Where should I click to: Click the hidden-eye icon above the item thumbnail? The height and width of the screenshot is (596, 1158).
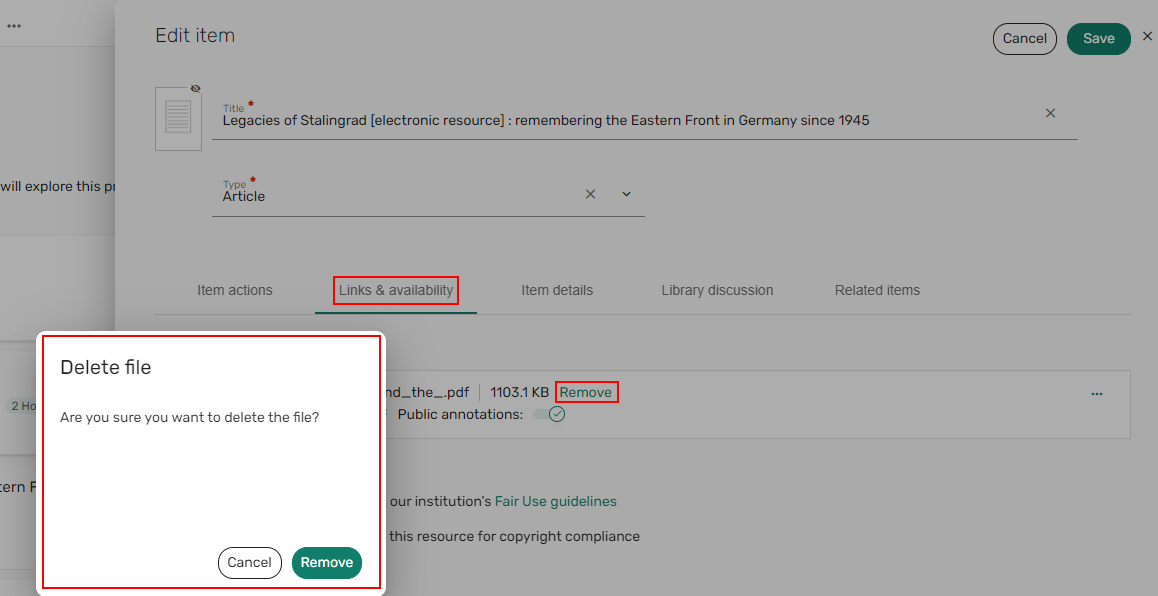pyautogui.click(x=196, y=89)
